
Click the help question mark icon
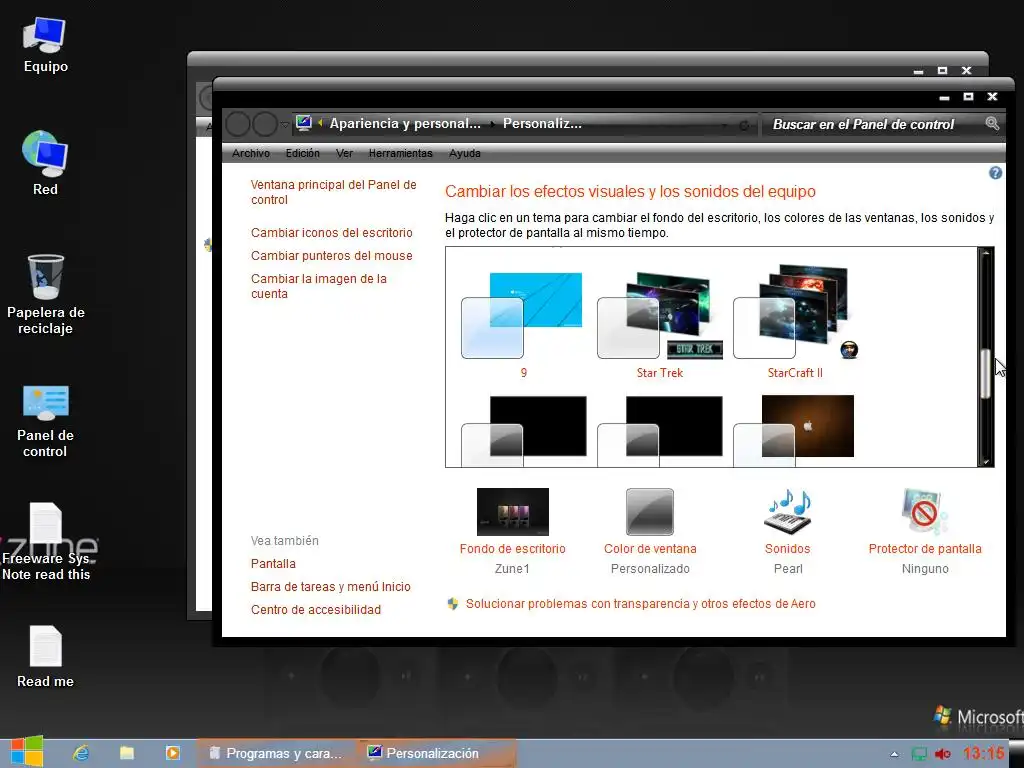[995, 173]
